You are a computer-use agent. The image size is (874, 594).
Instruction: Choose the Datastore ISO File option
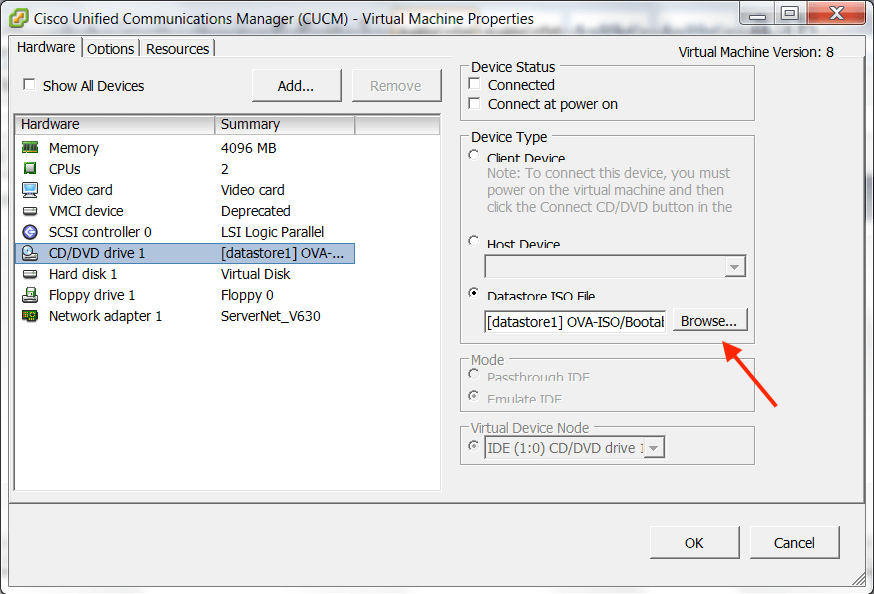point(474,293)
